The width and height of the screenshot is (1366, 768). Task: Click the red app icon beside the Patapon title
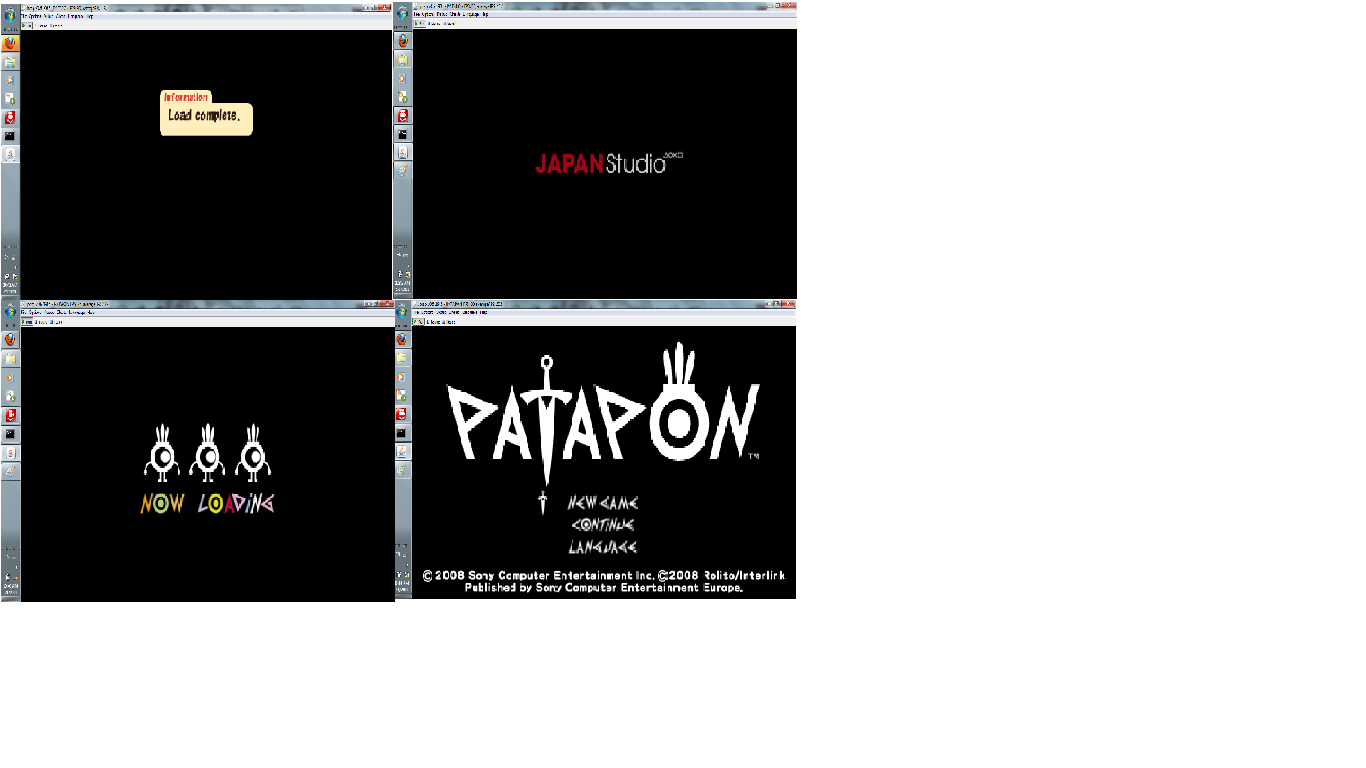[402, 413]
